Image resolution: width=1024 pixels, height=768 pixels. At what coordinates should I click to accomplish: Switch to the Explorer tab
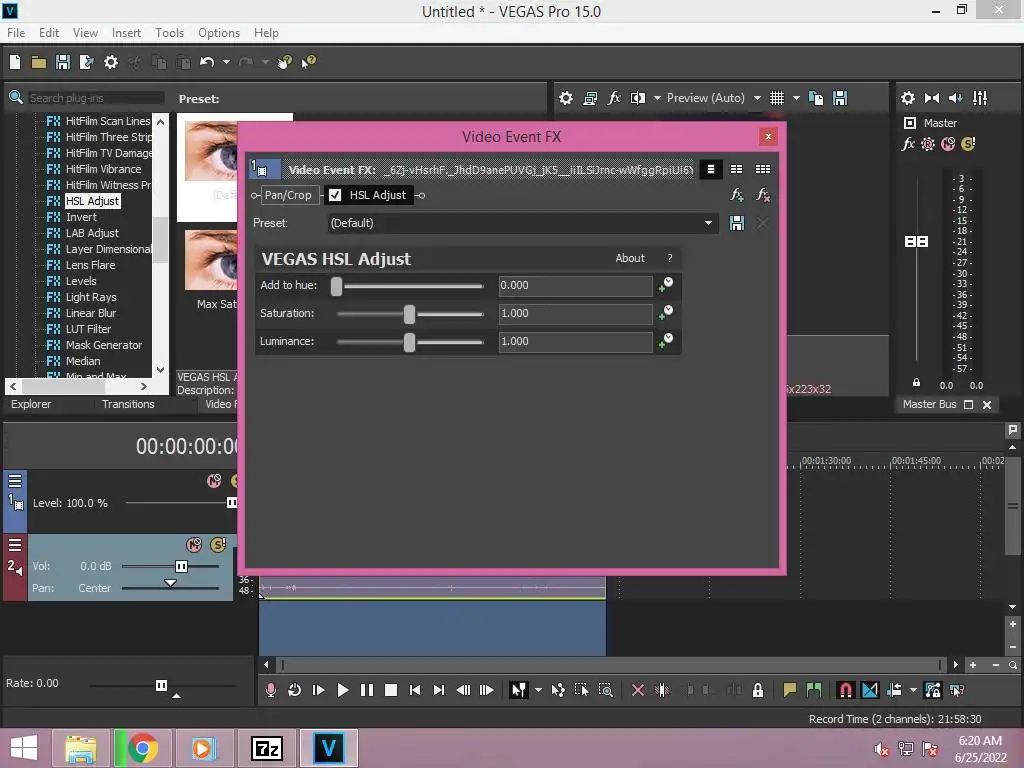click(x=31, y=404)
